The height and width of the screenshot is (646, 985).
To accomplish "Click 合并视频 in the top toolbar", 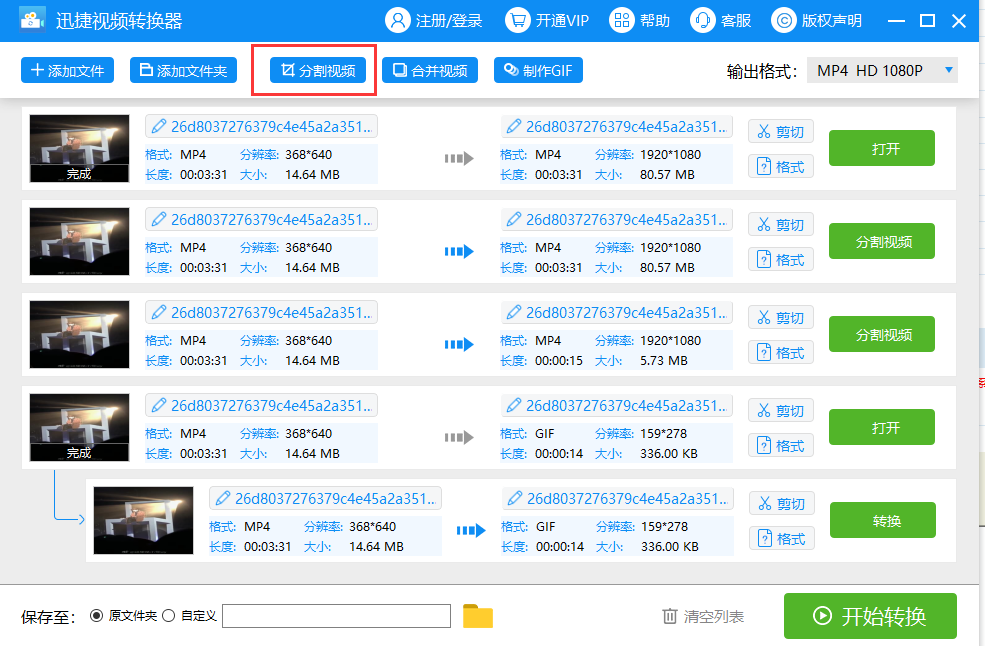I will point(430,71).
